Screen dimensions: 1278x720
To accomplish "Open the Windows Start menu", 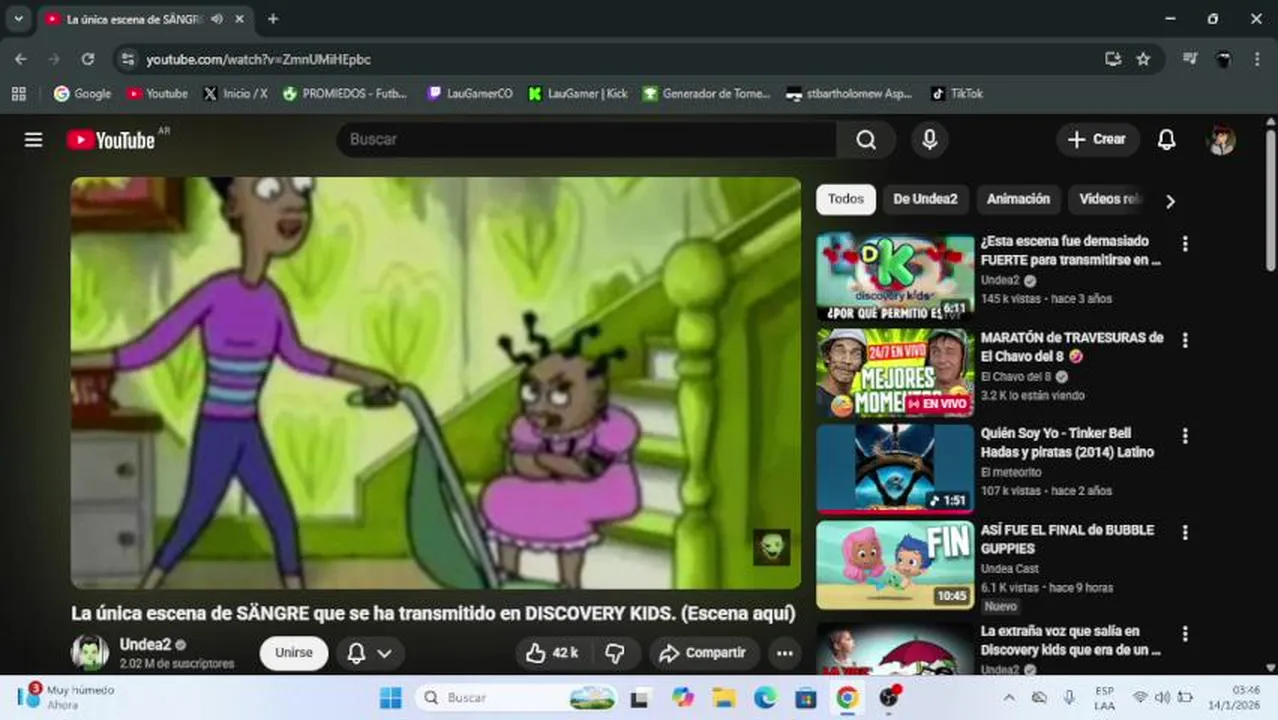I will point(391,698).
